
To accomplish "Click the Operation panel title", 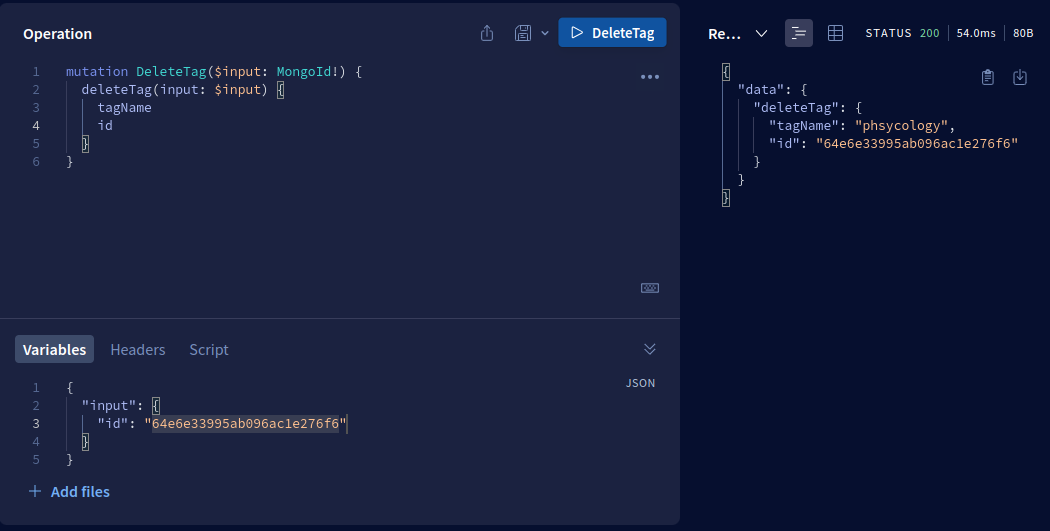I will click(58, 33).
